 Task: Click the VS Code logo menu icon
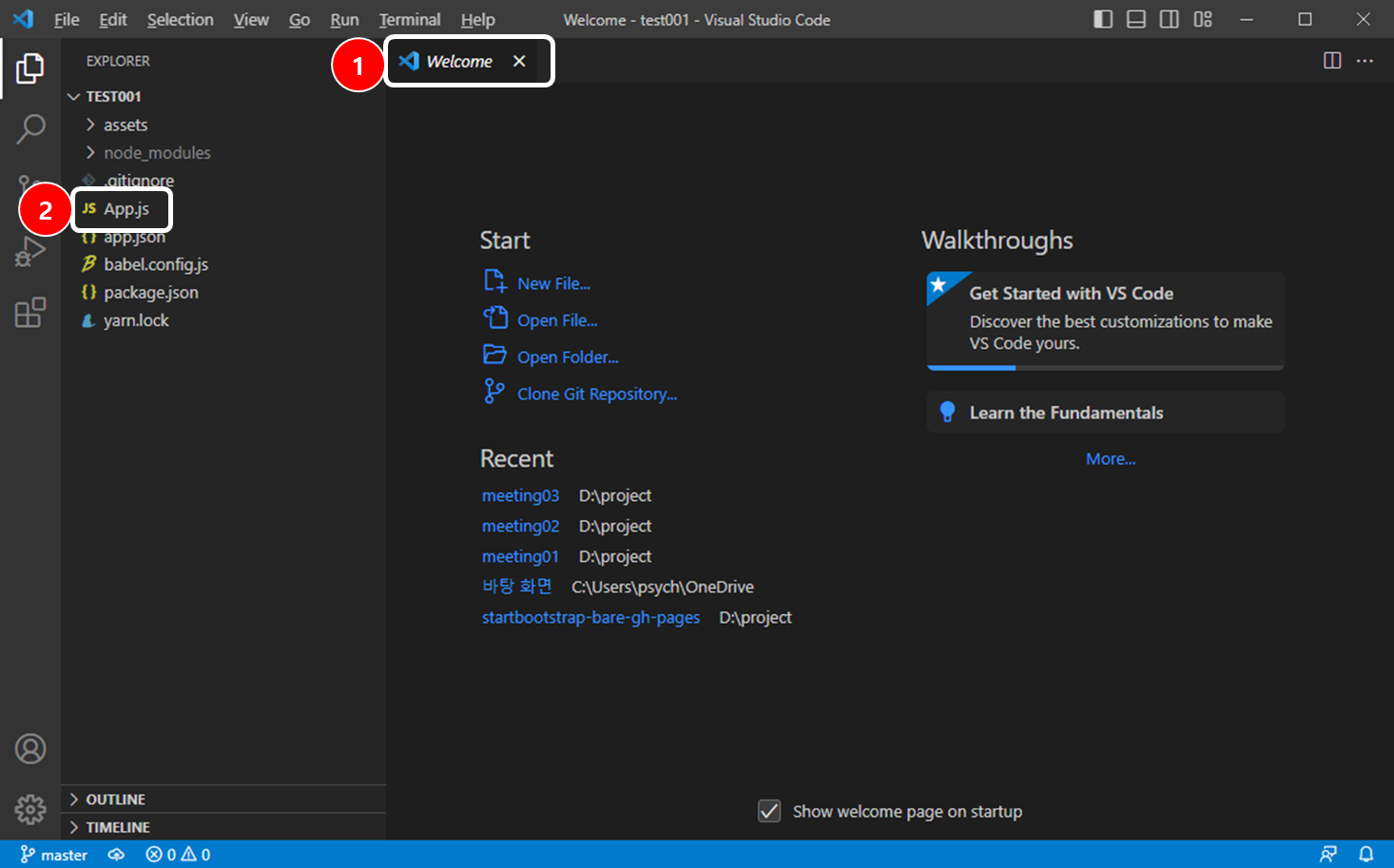23,19
